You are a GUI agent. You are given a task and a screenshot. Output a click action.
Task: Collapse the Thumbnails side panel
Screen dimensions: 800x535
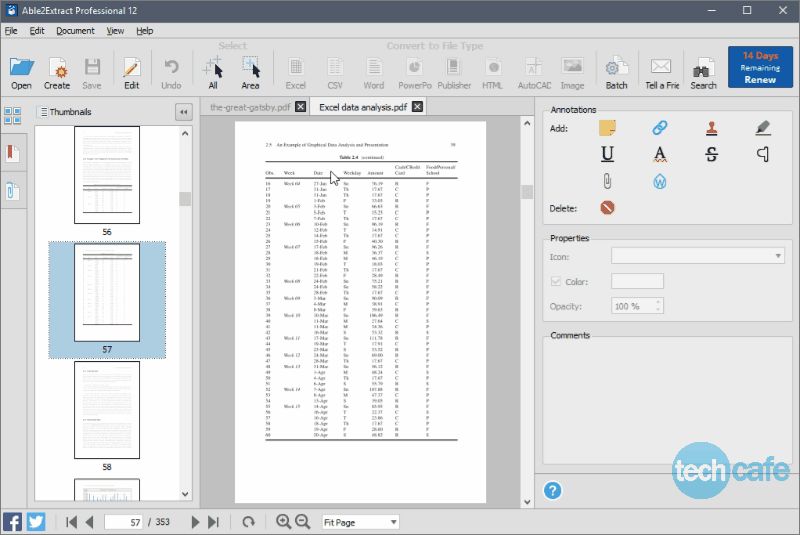click(183, 112)
